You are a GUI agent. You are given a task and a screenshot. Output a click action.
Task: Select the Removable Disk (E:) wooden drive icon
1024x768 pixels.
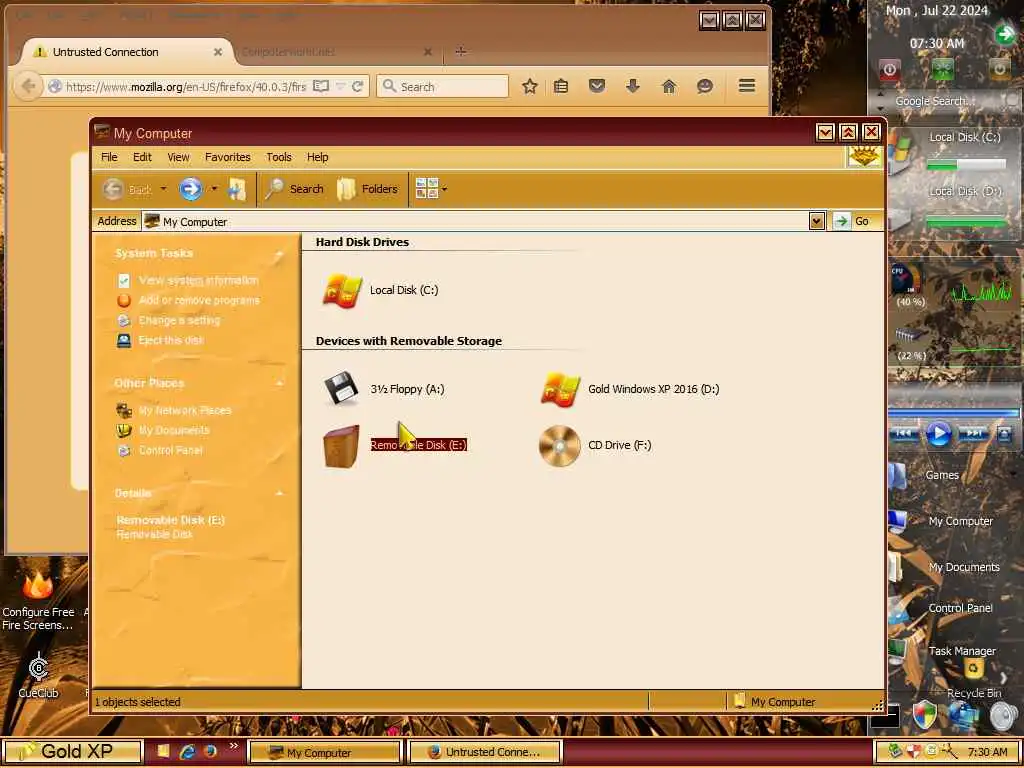[341, 446]
